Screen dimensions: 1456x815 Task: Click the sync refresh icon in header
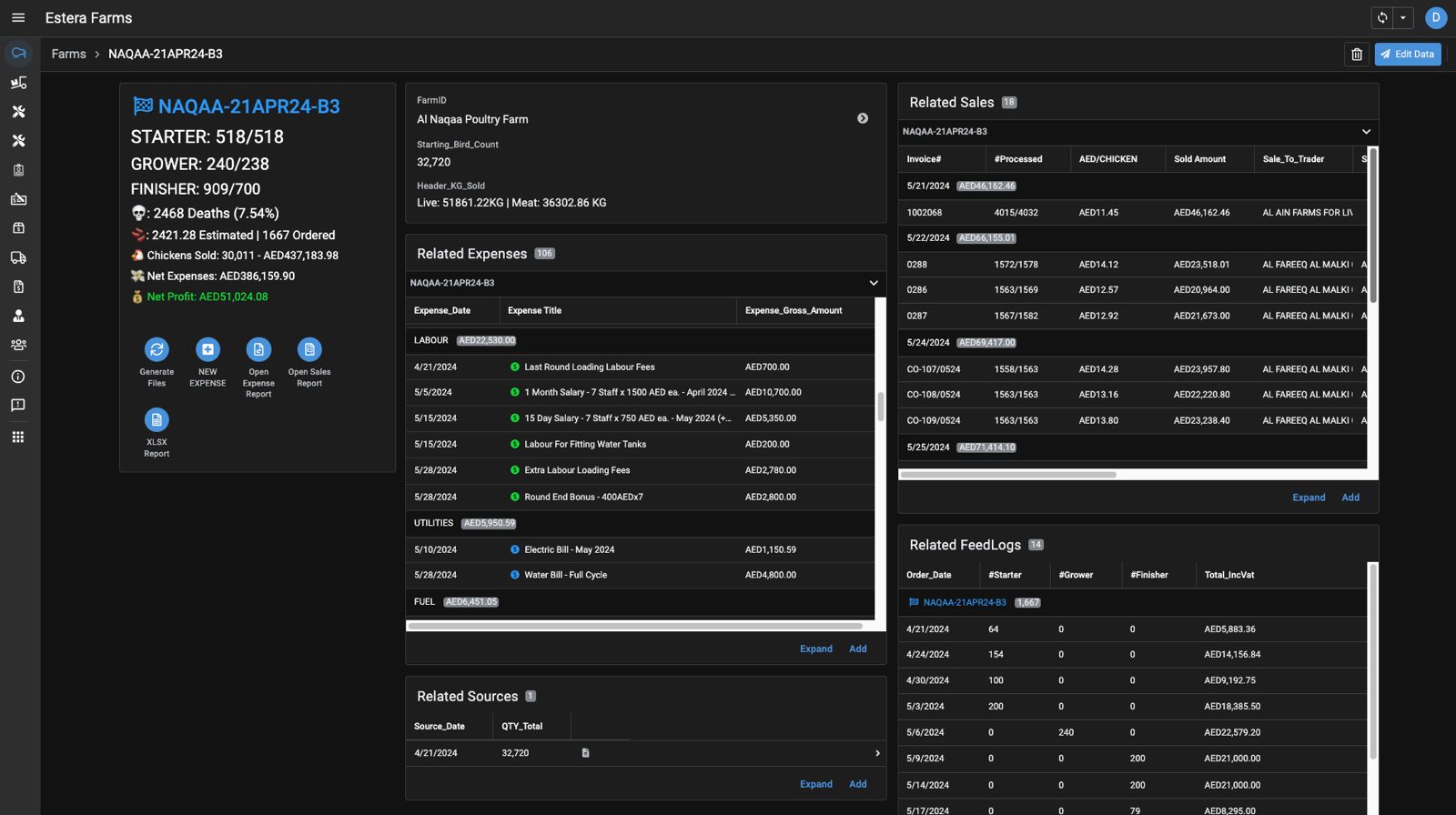coord(1382,17)
